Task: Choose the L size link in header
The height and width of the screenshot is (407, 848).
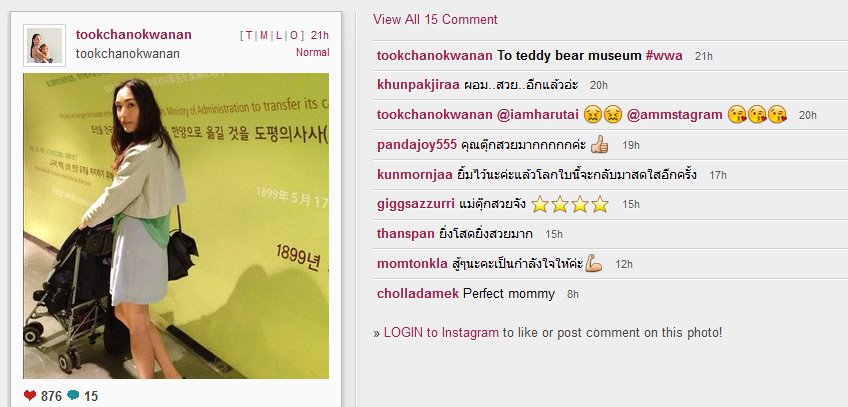Action: pos(279,36)
